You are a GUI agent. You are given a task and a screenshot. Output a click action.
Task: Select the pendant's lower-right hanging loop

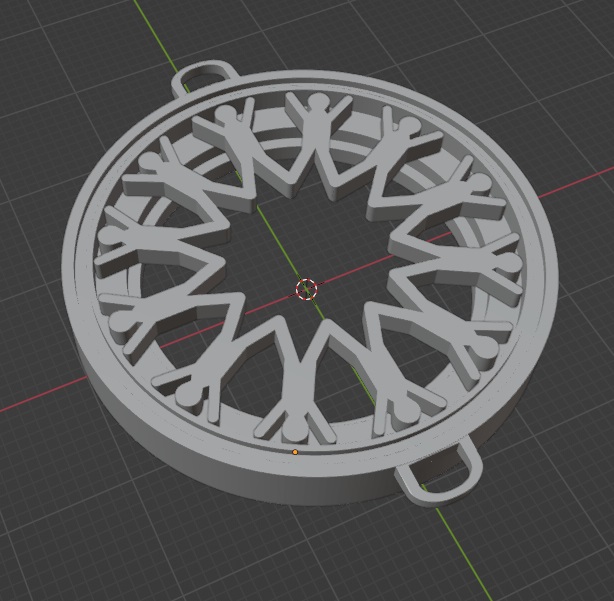(439, 473)
